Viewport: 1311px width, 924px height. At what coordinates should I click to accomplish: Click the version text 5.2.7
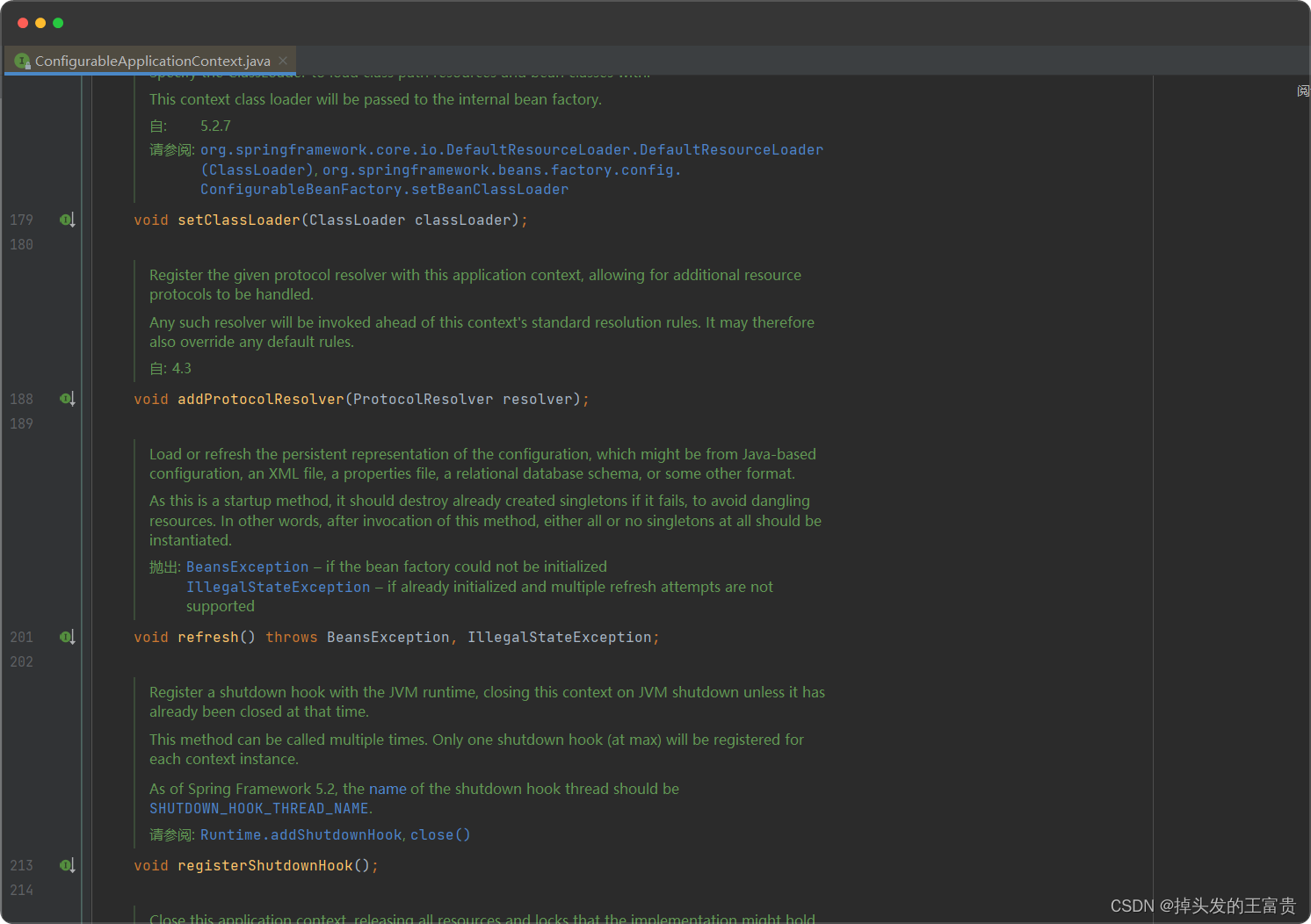point(215,126)
